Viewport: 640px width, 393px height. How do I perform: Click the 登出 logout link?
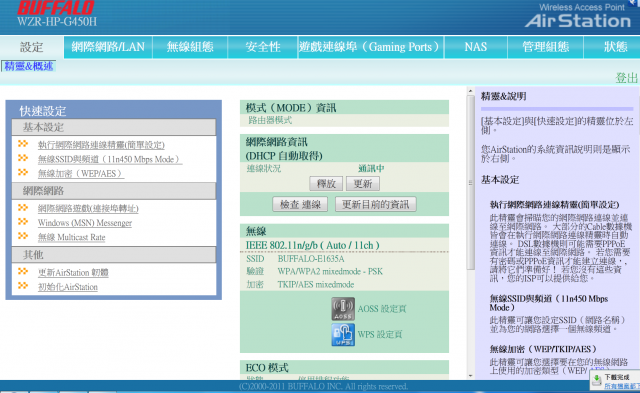(627, 78)
